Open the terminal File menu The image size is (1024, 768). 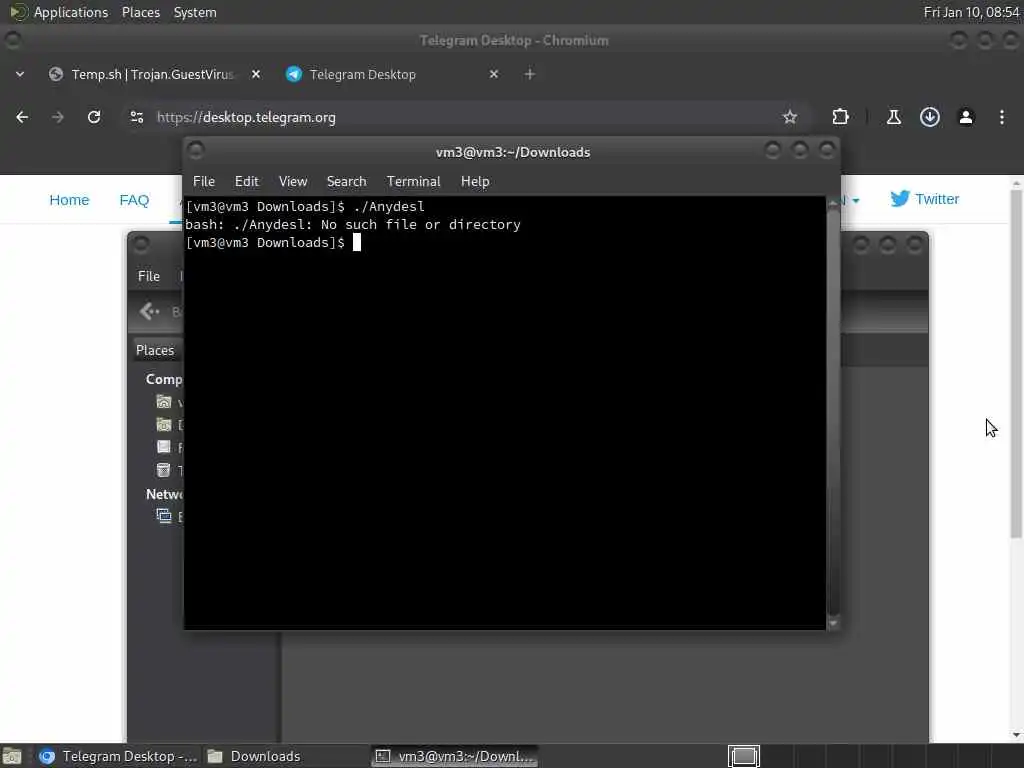point(204,182)
